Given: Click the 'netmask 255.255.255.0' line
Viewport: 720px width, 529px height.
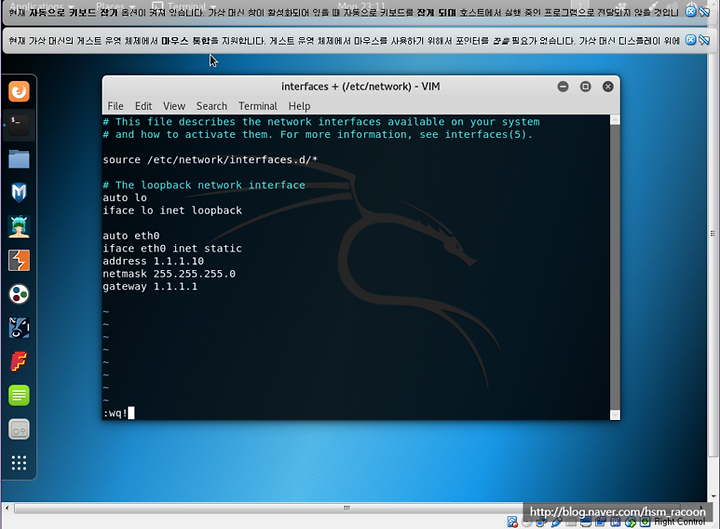Looking at the screenshot, I should [169, 274].
